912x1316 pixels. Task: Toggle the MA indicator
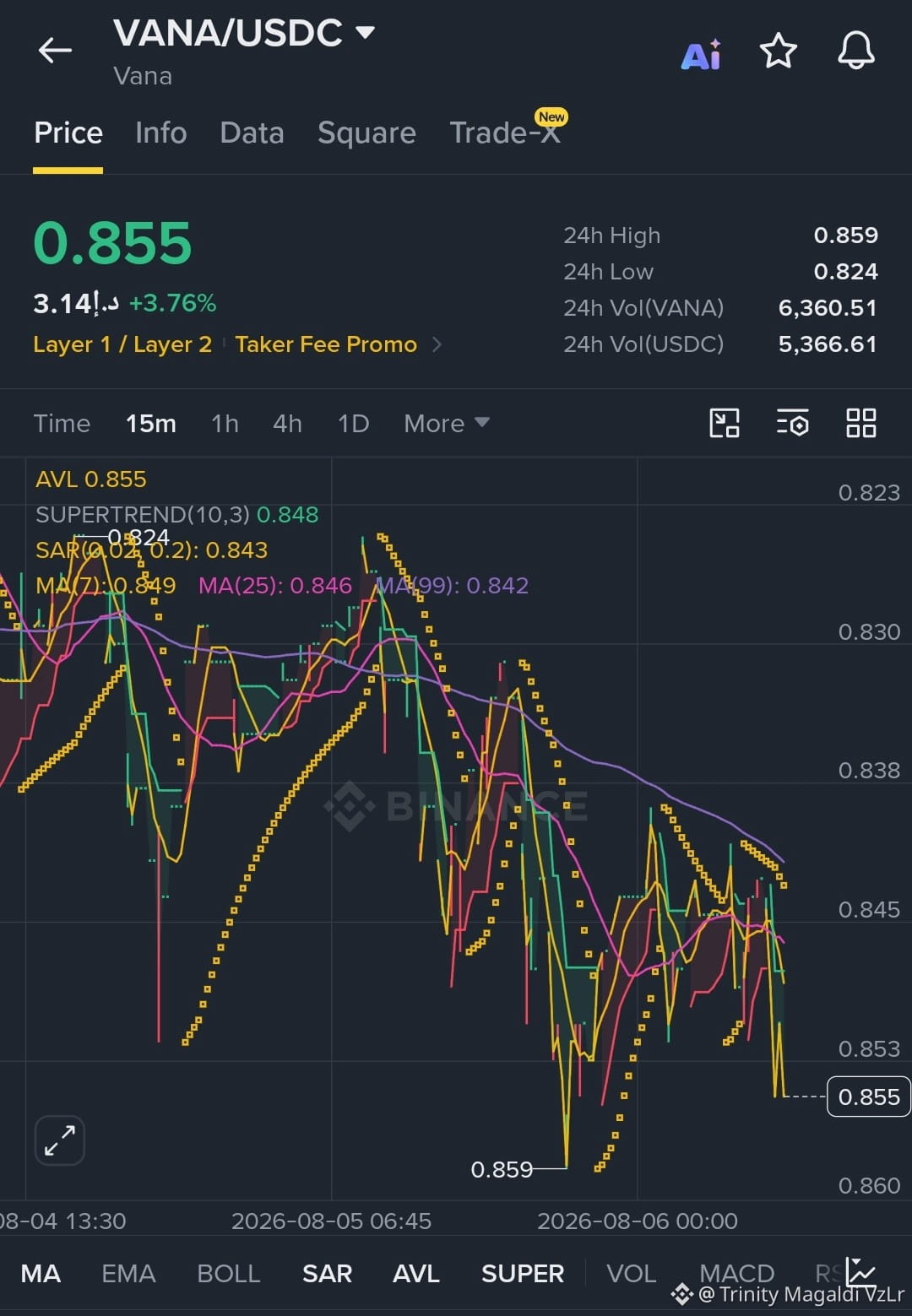tap(41, 1273)
